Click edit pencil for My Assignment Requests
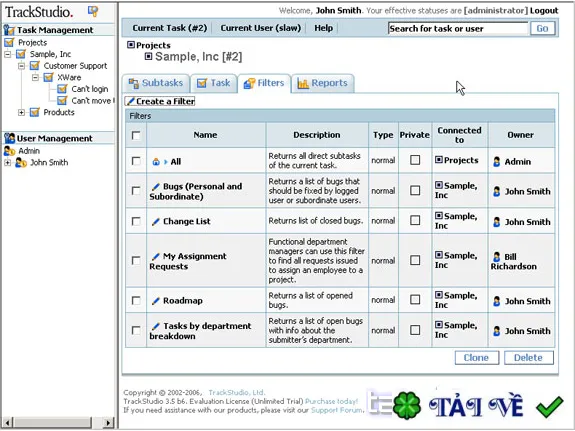This screenshot has height=431, width=575. point(155,256)
